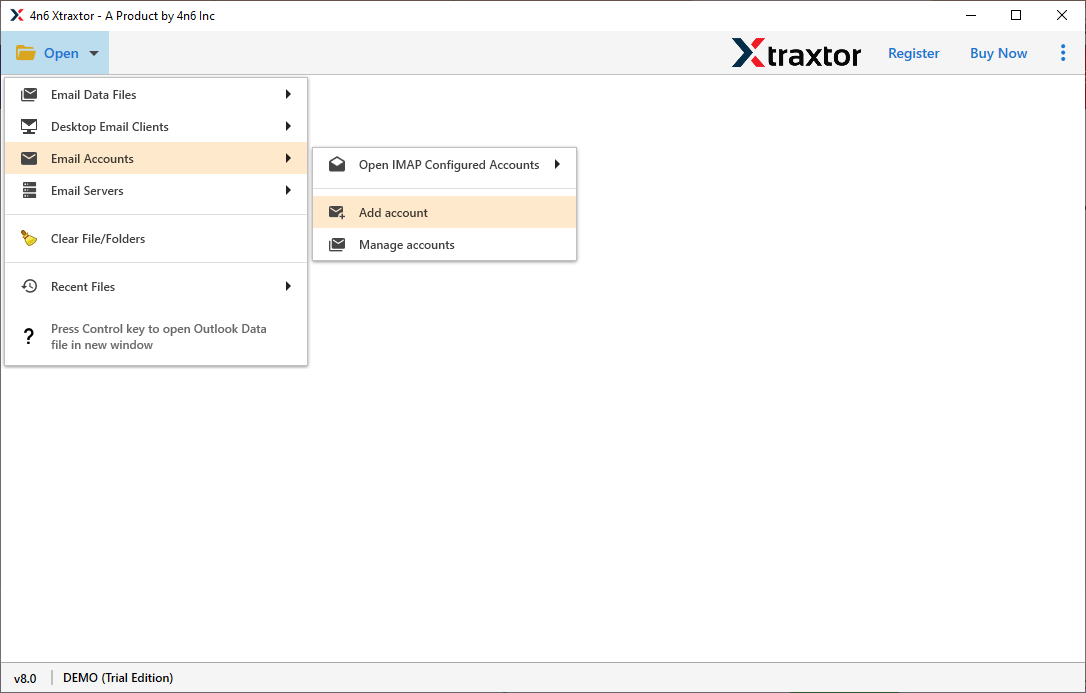
Task: Expand the Open button dropdown arrow
Action: pyautogui.click(x=93, y=53)
